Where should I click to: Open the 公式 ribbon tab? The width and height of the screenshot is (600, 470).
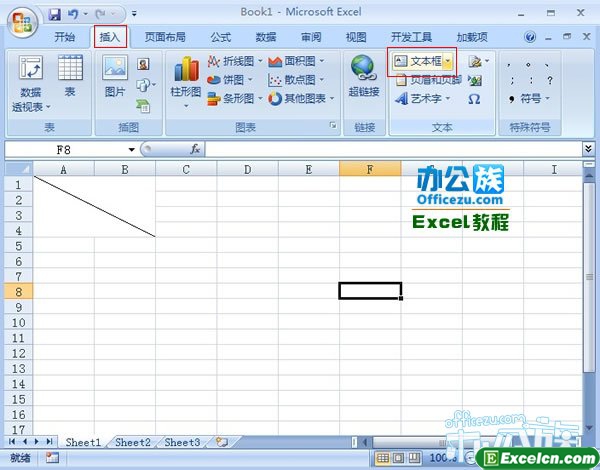[221, 37]
